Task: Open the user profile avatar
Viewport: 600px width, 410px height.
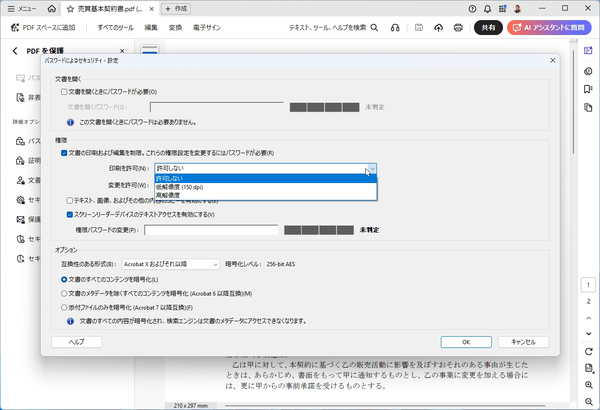Action: point(517,9)
